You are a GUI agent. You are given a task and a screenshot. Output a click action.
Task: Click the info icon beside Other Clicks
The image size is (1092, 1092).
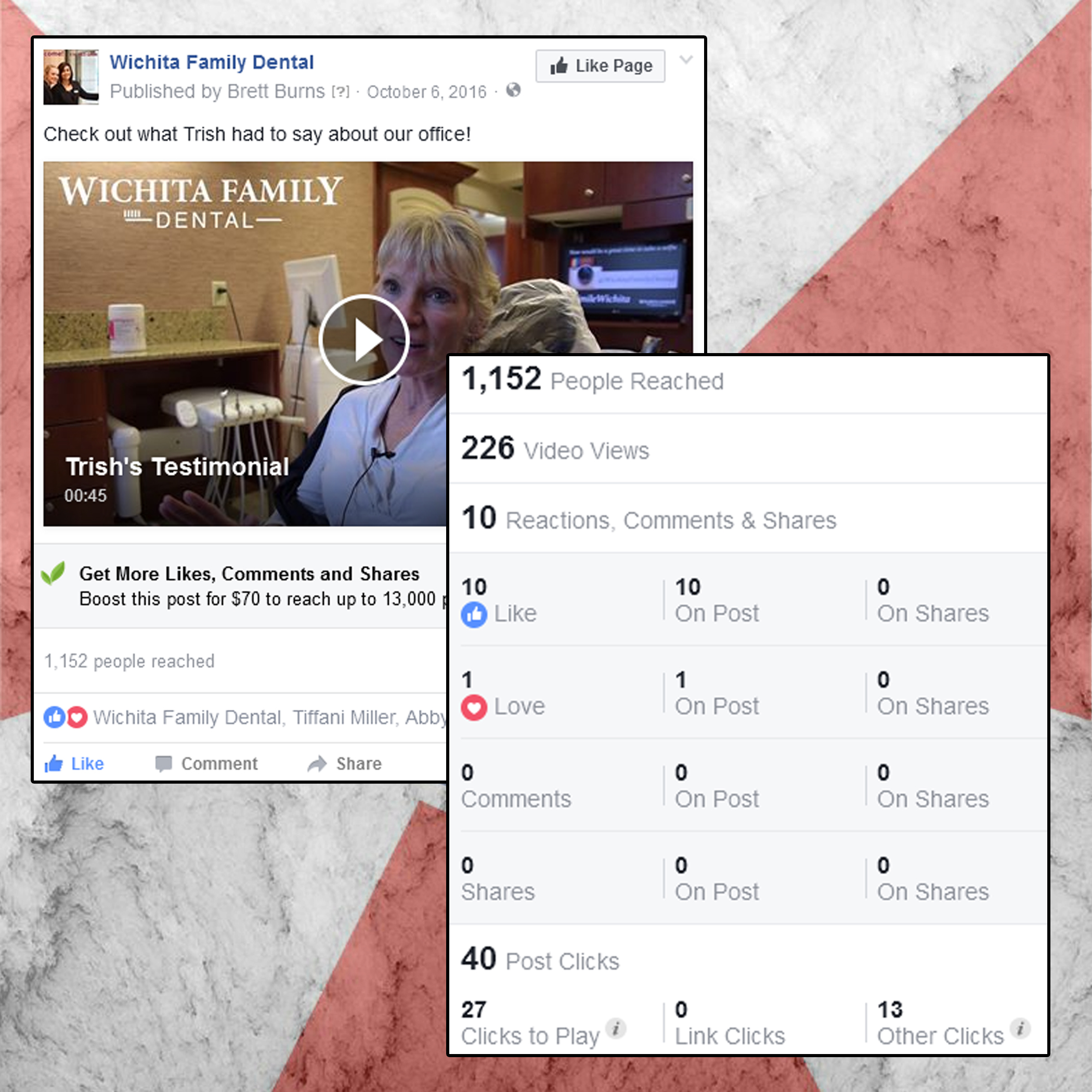(1021, 1028)
